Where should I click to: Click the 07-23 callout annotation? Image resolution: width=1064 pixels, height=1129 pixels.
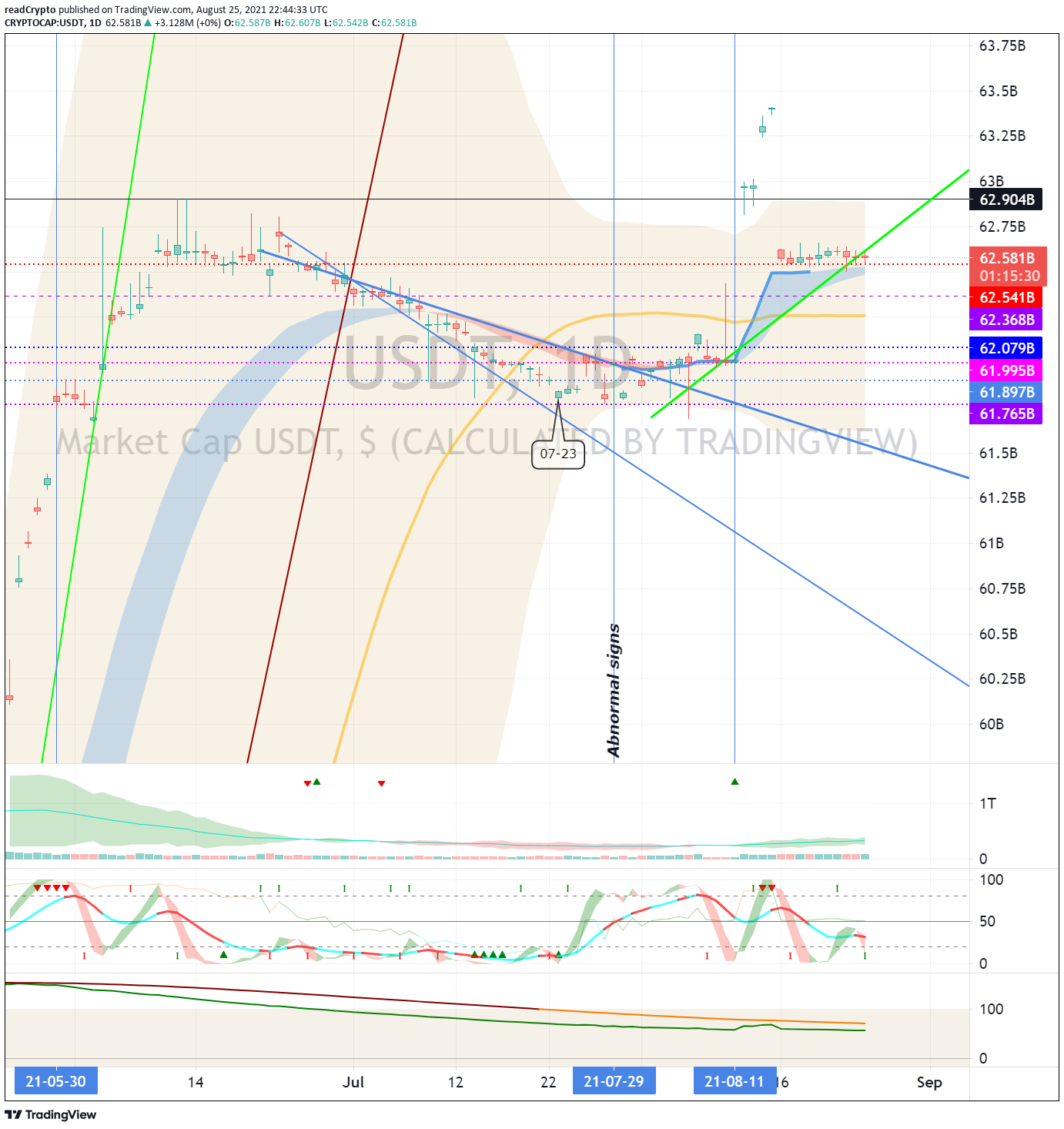[x=558, y=454]
